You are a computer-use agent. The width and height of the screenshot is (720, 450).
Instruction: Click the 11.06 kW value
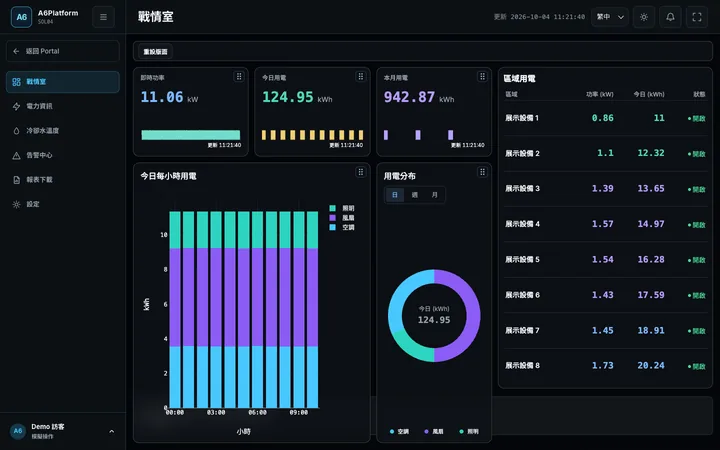(169, 97)
